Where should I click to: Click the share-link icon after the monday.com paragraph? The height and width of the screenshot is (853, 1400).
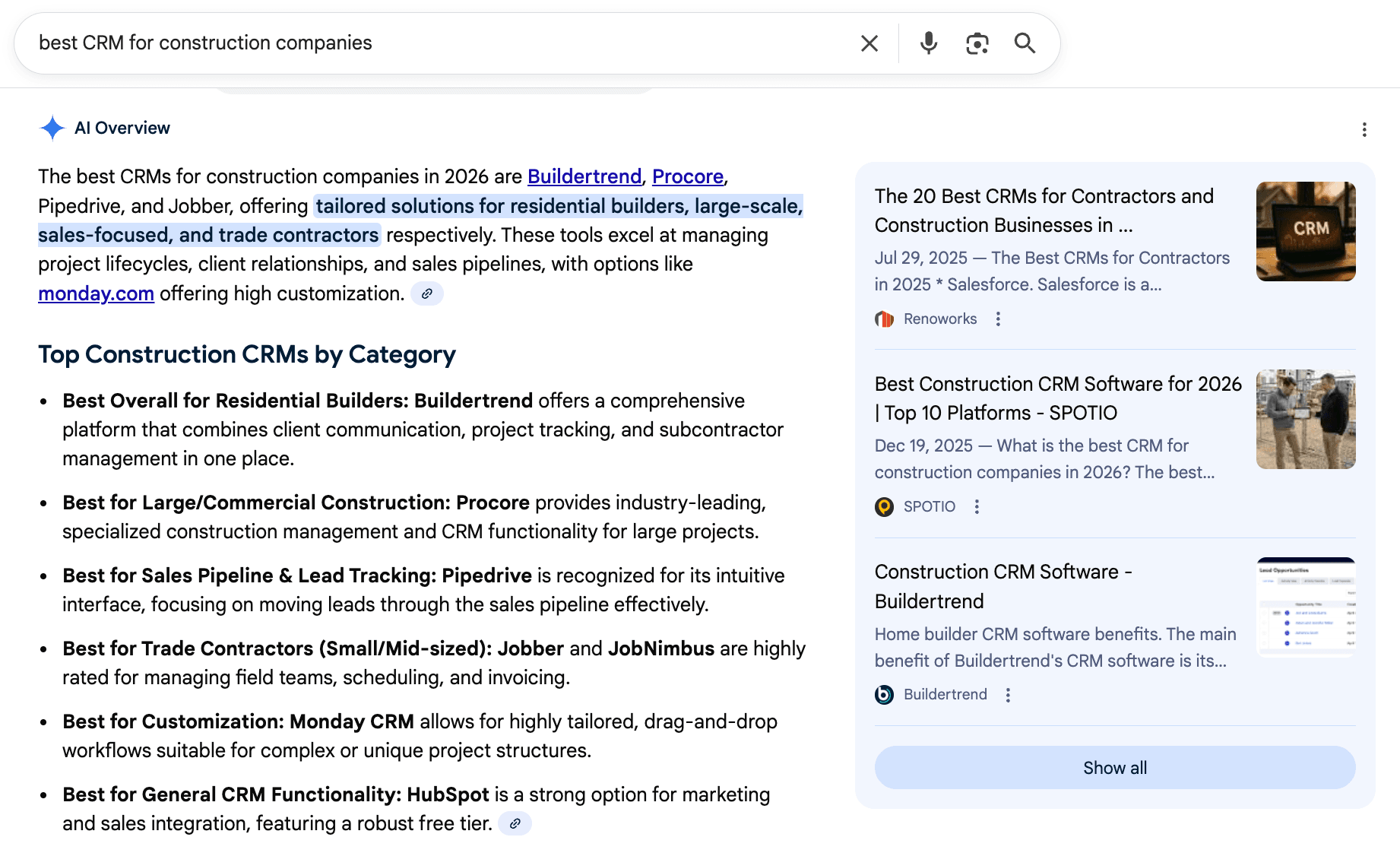pos(426,293)
